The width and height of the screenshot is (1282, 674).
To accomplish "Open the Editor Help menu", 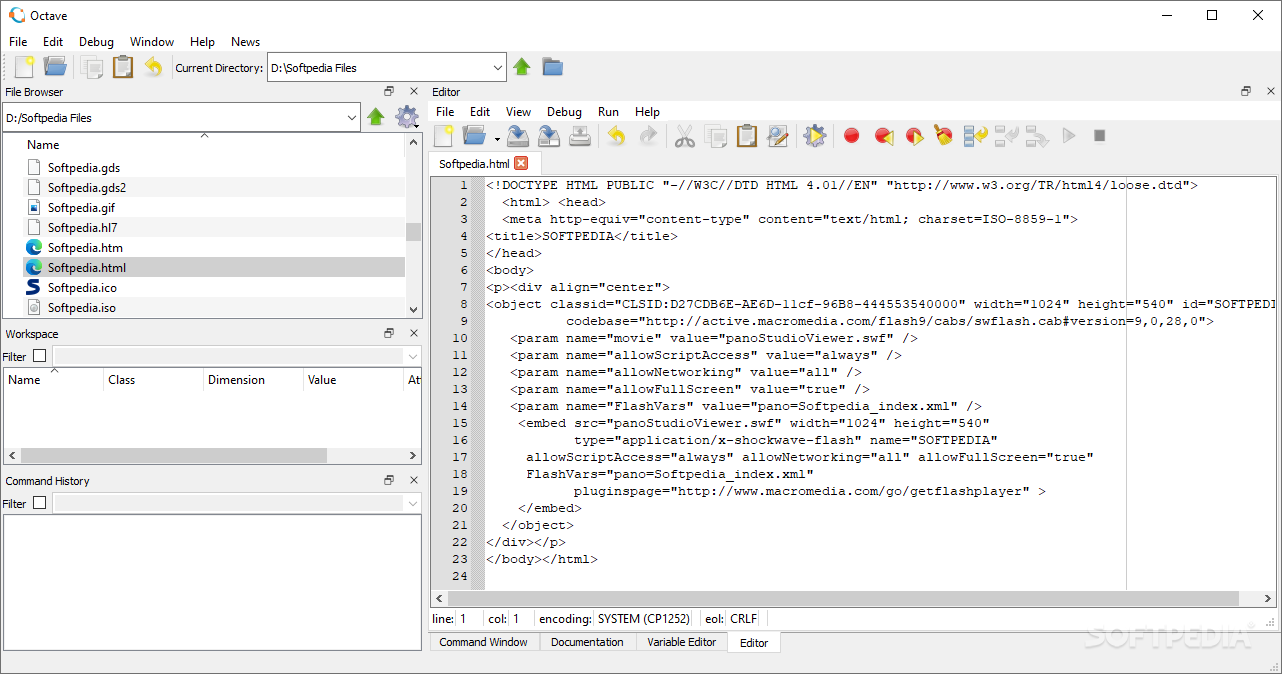I will click(x=647, y=112).
